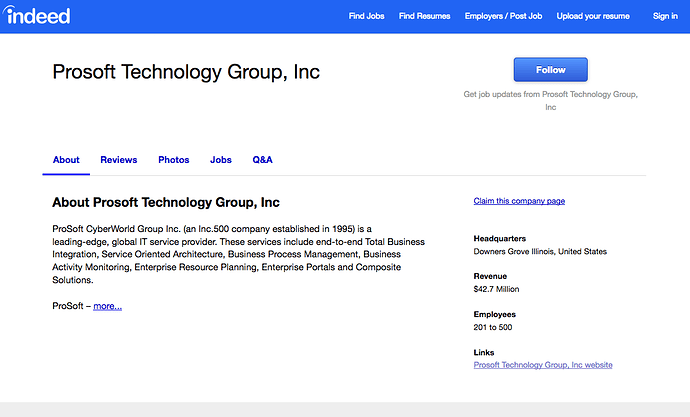This screenshot has height=417, width=690.
Task: Click the Downers Grove Illinois headquarters text
Action: [540, 252]
